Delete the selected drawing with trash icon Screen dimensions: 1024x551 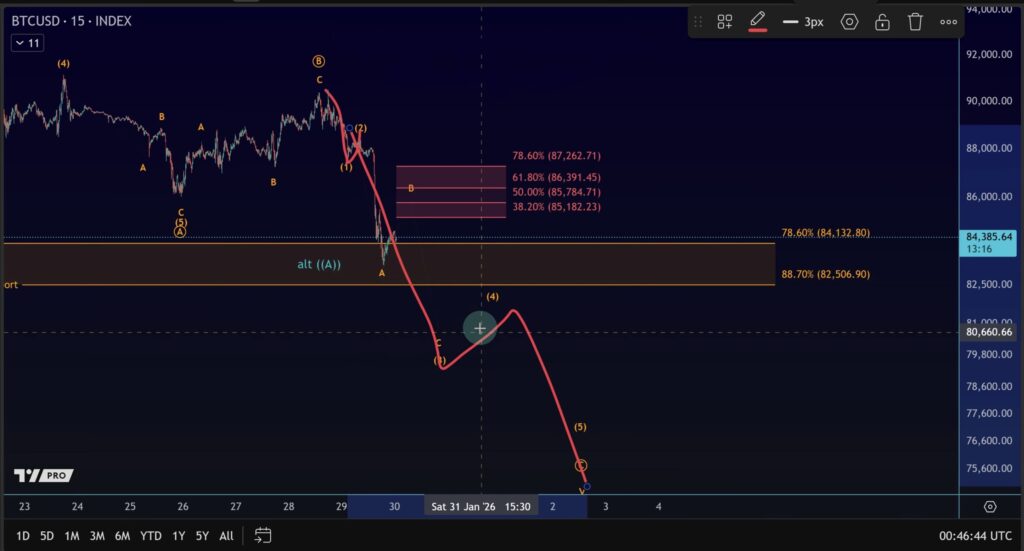point(915,21)
